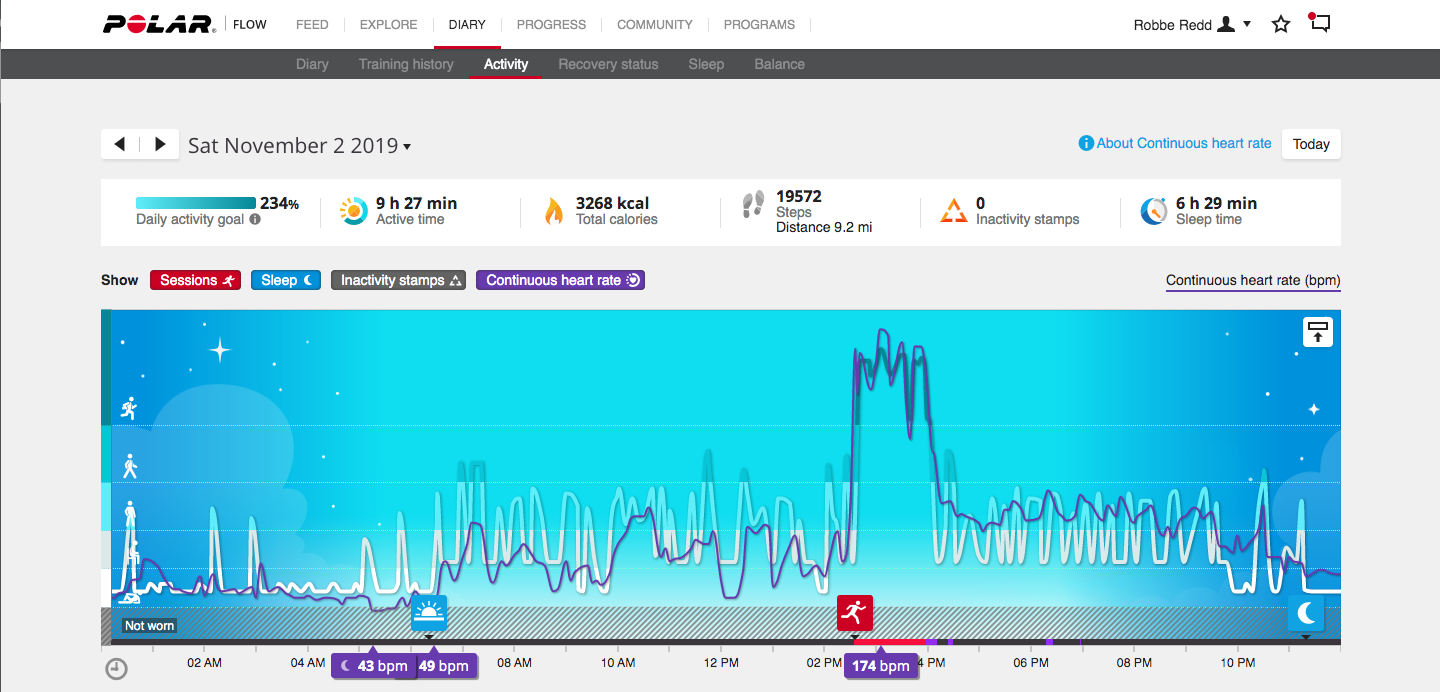Toggle the Sleep display filter
The height and width of the screenshot is (692, 1440).
[x=286, y=280]
